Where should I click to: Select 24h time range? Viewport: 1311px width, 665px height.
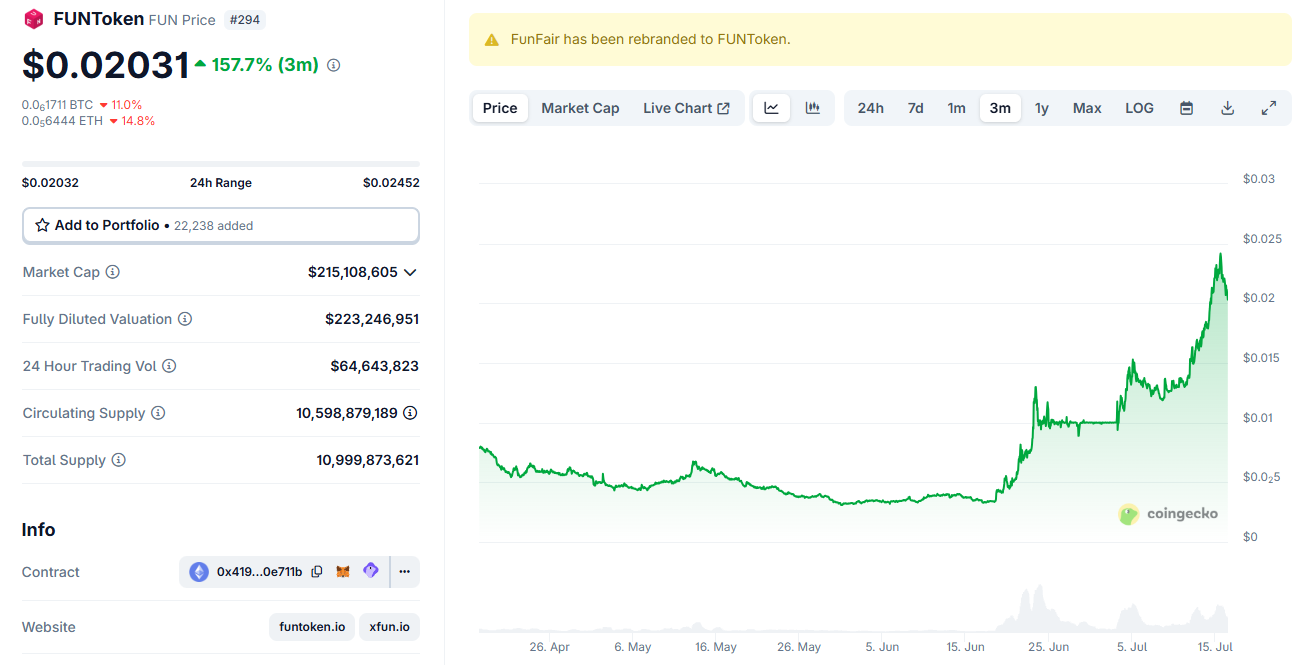870,108
